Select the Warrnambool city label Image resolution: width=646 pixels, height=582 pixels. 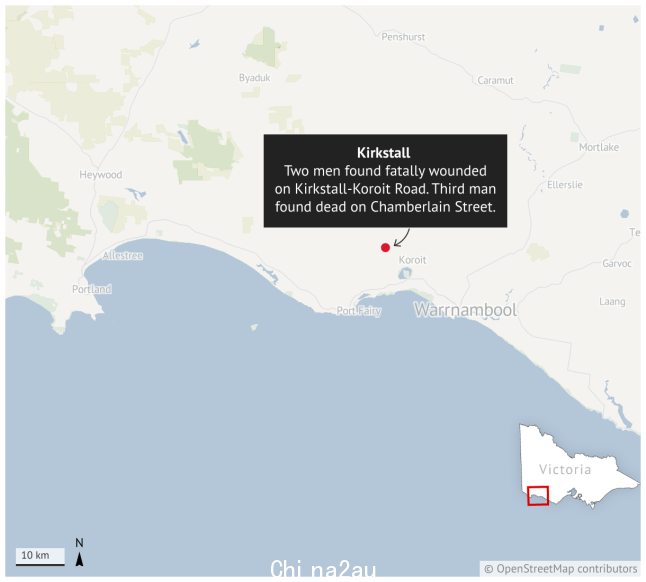pos(465,310)
